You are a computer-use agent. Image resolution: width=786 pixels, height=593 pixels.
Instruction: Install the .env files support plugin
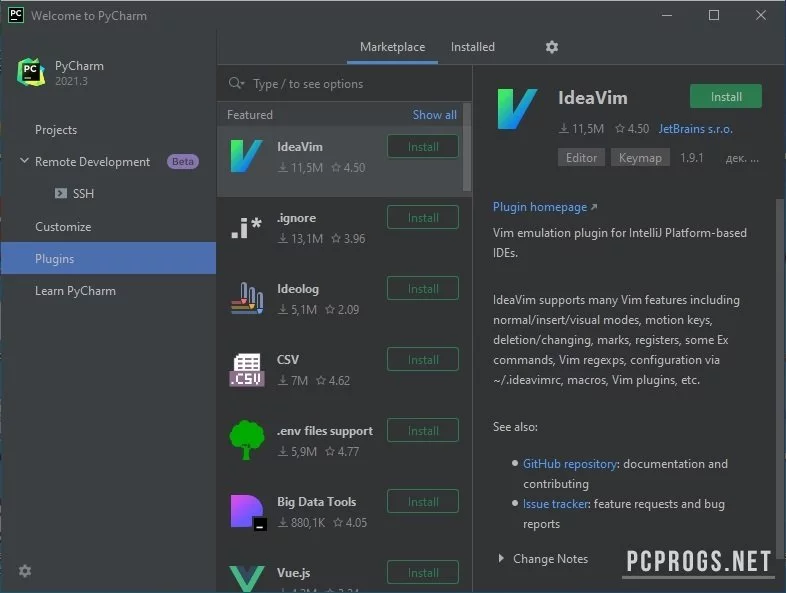423,431
